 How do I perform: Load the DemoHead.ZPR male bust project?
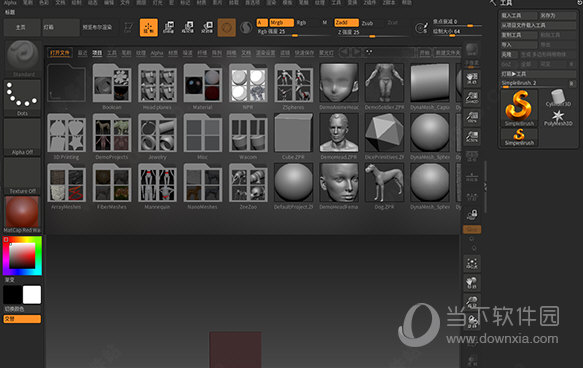(x=339, y=133)
